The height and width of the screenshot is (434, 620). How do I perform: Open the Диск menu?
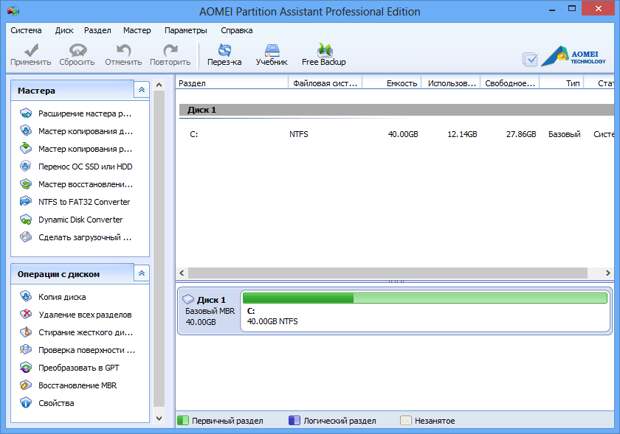click(x=64, y=30)
